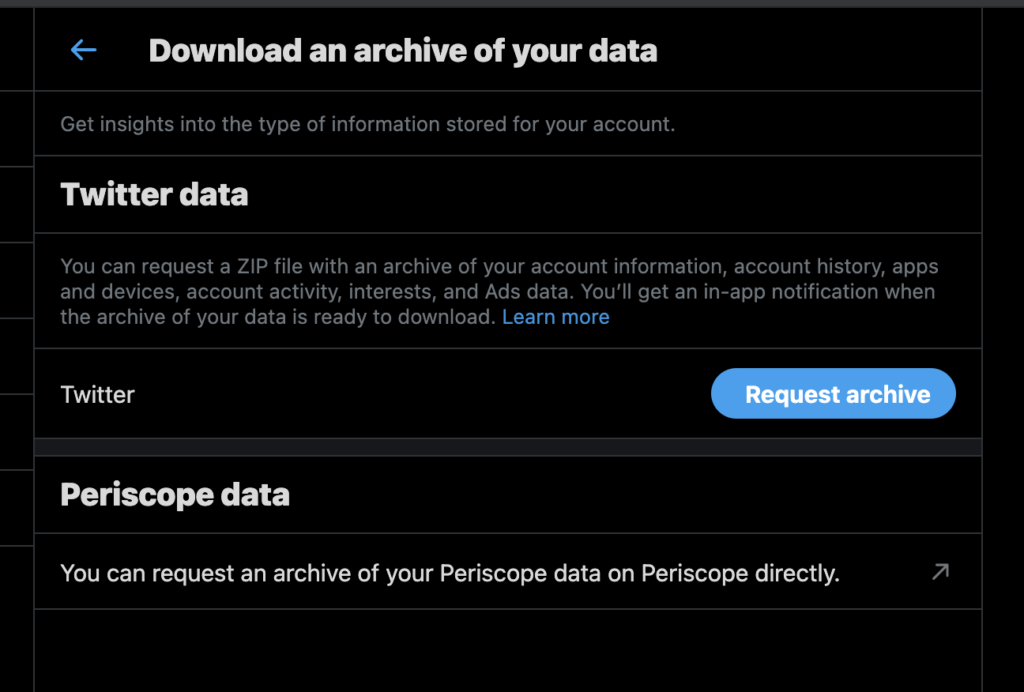Open the Learn more link

tap(556, 317)
